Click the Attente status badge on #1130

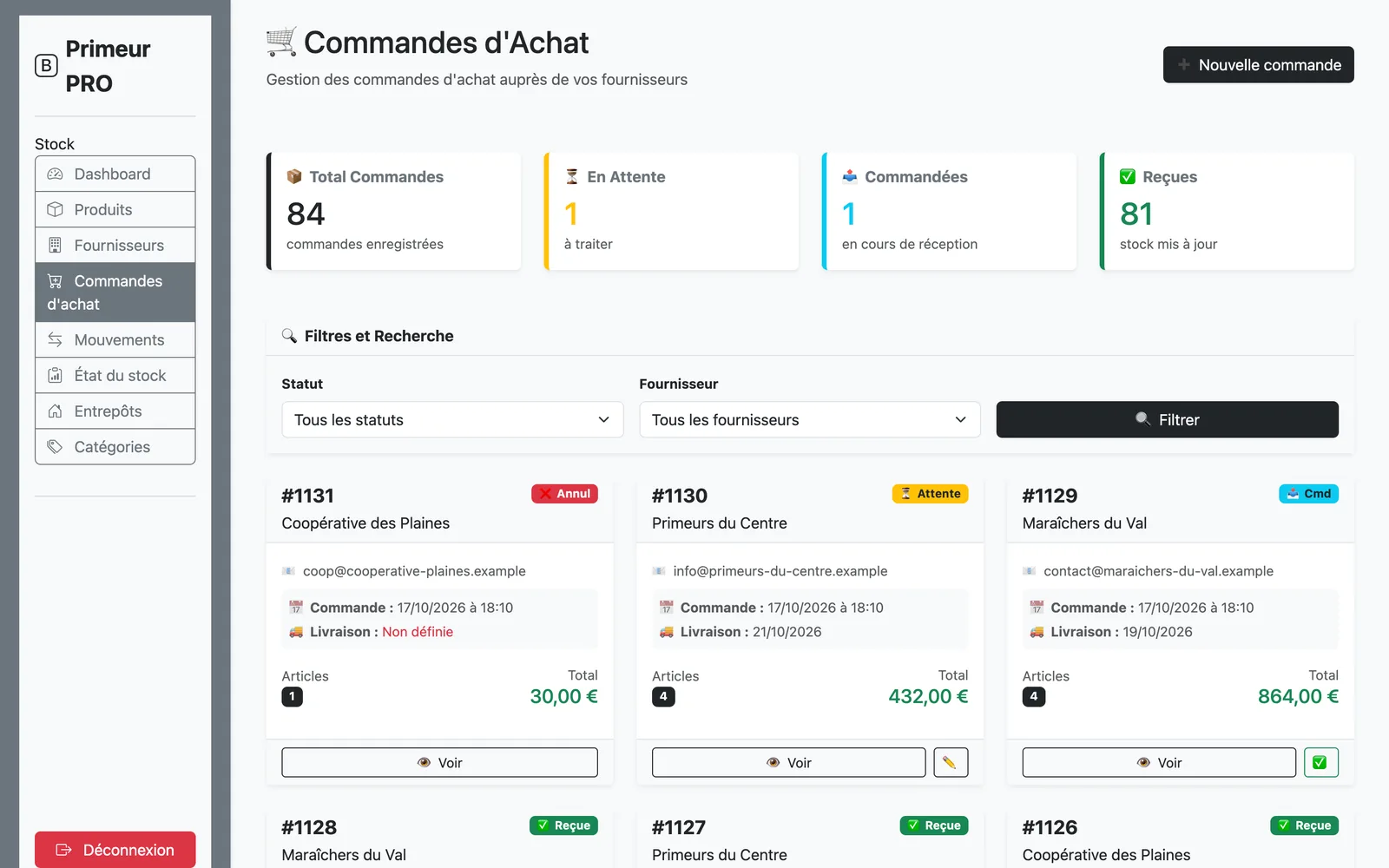tap(930, 493)
